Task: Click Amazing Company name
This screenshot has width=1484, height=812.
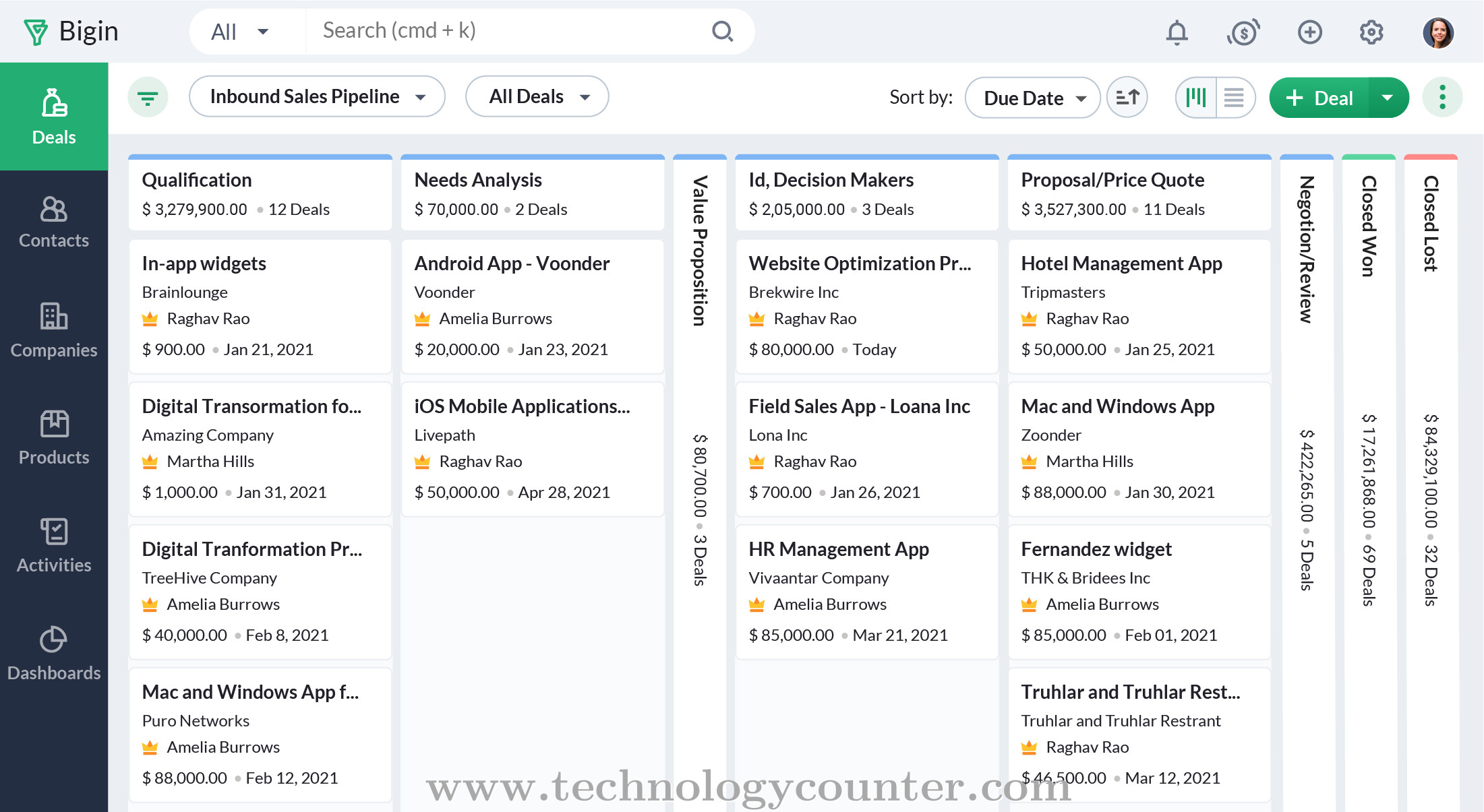Action: [208, 435]
